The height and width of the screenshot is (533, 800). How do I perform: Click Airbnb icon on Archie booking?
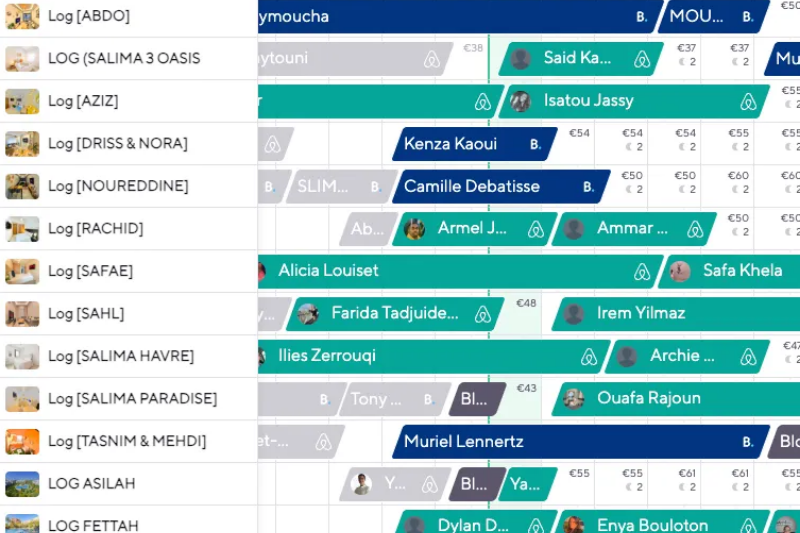point(748,357)
